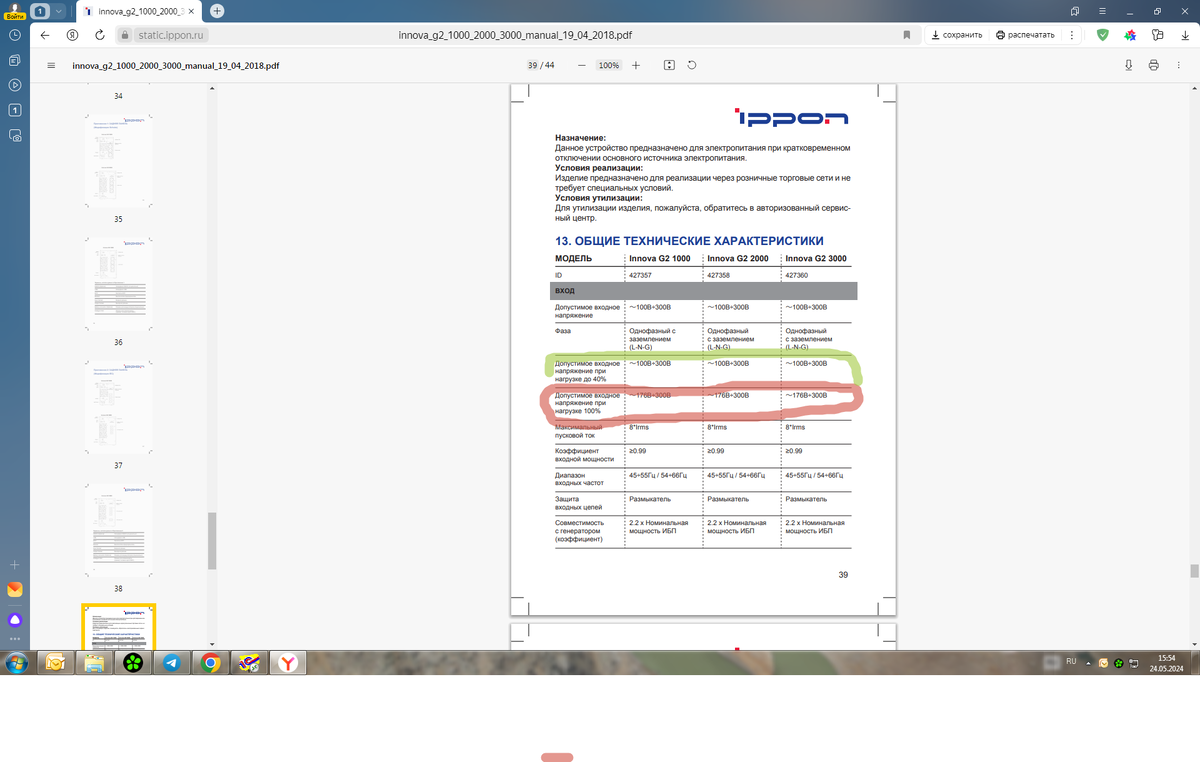This screenshot has height=762, width=1200.
Task: Click the thumbnail panel scrollbar handle
Action: (x=211, y=541)
